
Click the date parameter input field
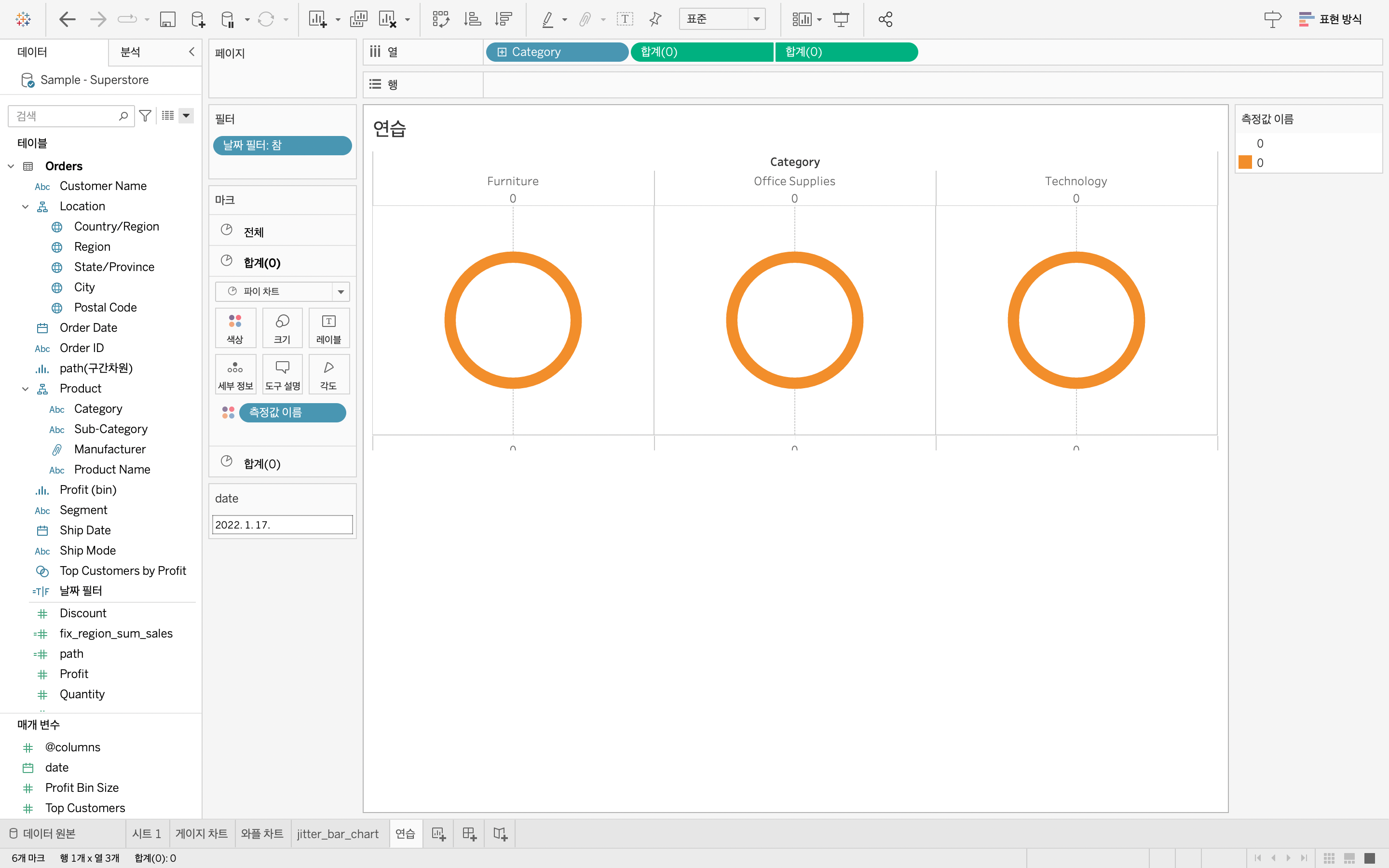(x=282, y=525)
